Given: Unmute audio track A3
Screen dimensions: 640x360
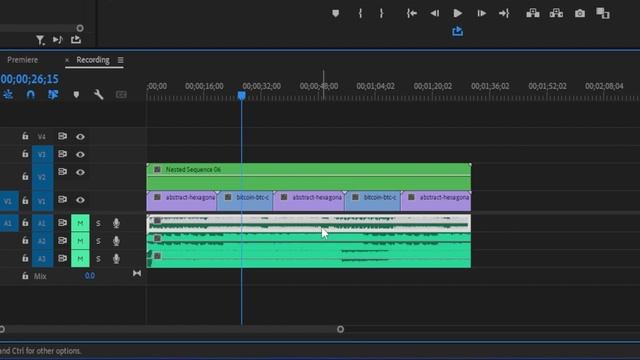Looking at the screenshot, I should click(x=80, y=259).
